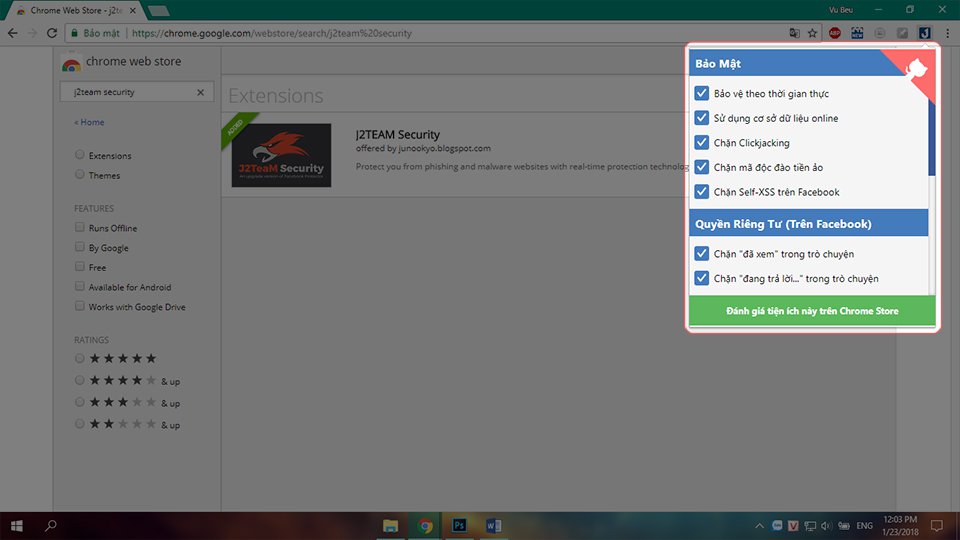Click the film clapper extension icon
The image size is (960, 540).
[x=857, y=33]
